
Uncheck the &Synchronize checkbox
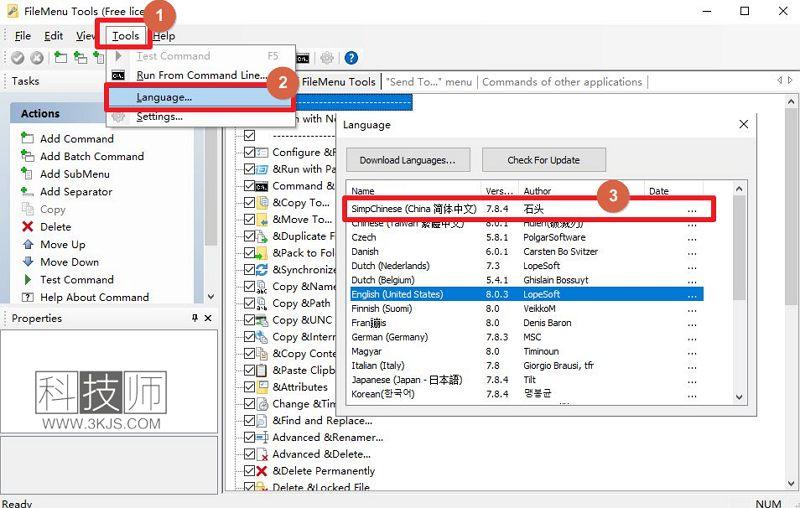click(x=249, y=269)
